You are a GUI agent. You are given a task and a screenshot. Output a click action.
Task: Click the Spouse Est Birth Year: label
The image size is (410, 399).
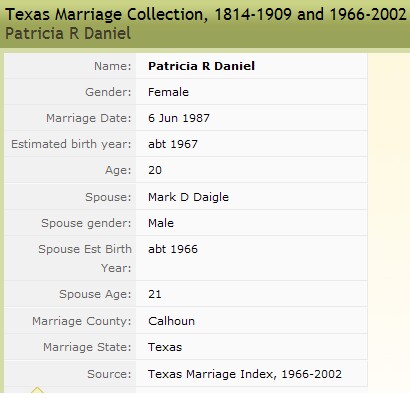click(85, 258)
